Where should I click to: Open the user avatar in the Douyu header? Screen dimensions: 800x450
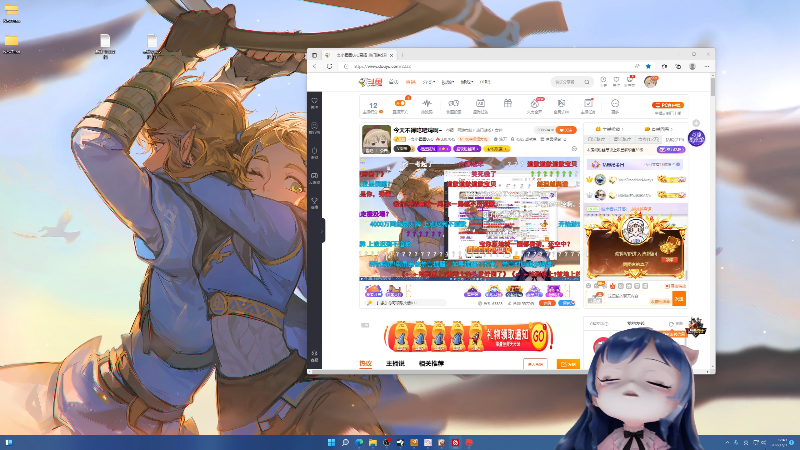pyautogui.click(x=651, y=82)
